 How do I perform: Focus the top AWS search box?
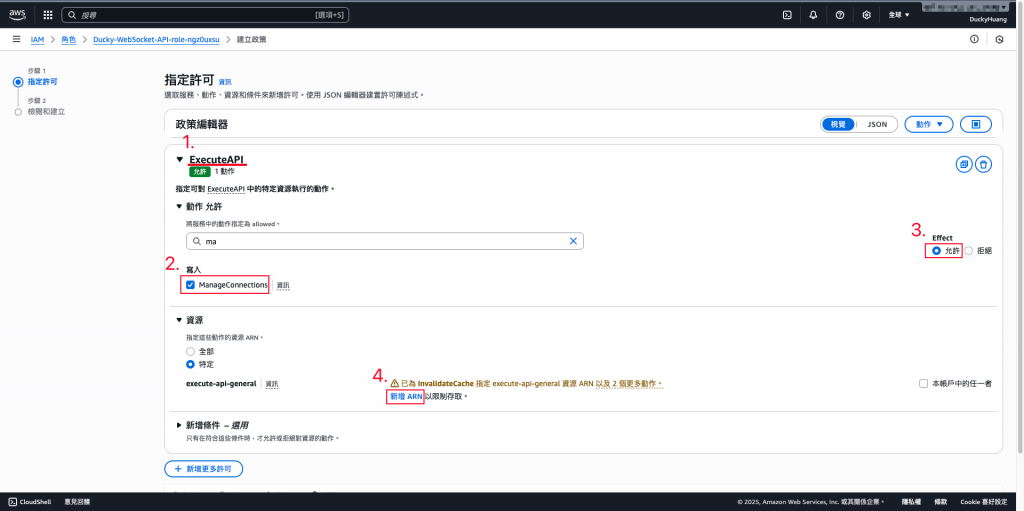(205, 14)
